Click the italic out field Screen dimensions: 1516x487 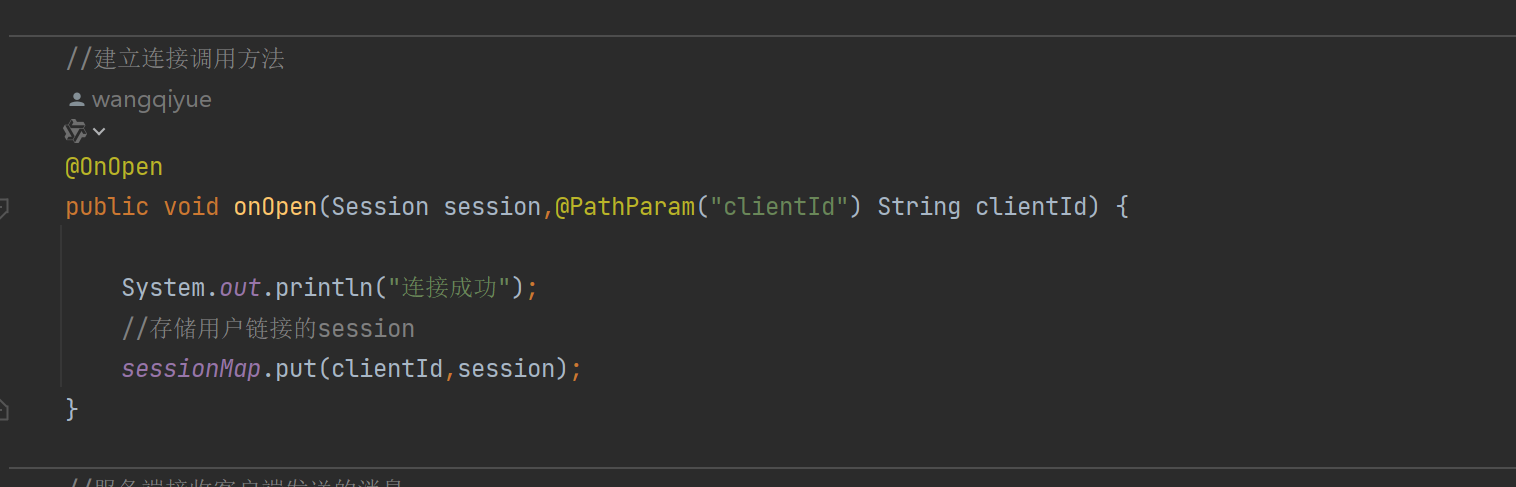pyautogui.click(x=240, y=288)
